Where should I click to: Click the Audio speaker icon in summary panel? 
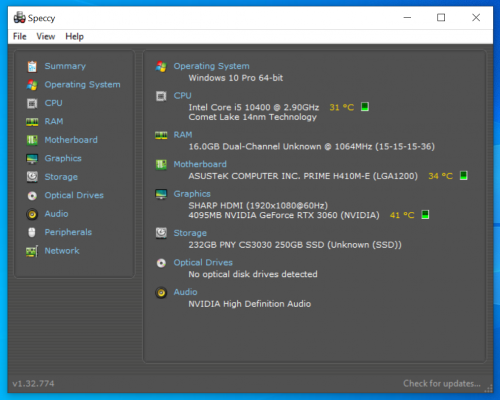pos(161,293)
